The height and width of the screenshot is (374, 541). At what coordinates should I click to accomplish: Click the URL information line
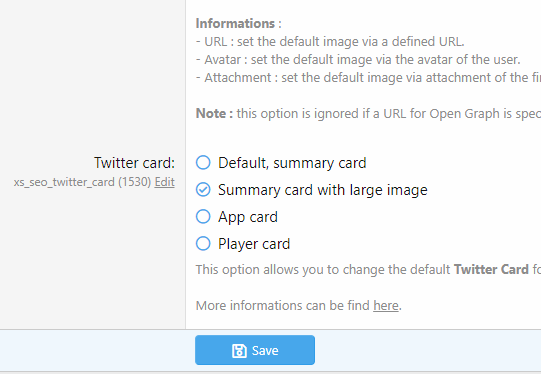click(330, 42)
